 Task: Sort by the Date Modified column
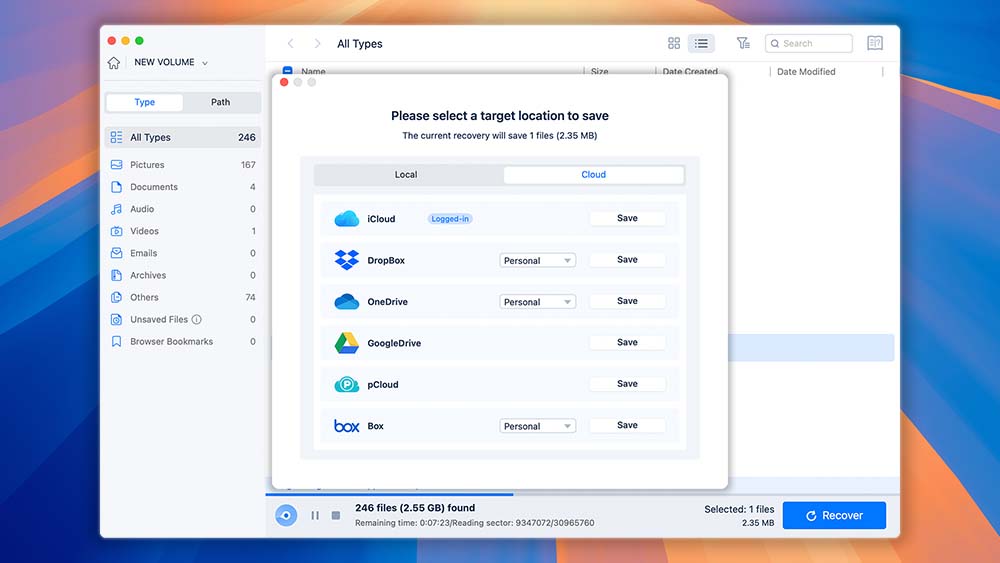806,72
